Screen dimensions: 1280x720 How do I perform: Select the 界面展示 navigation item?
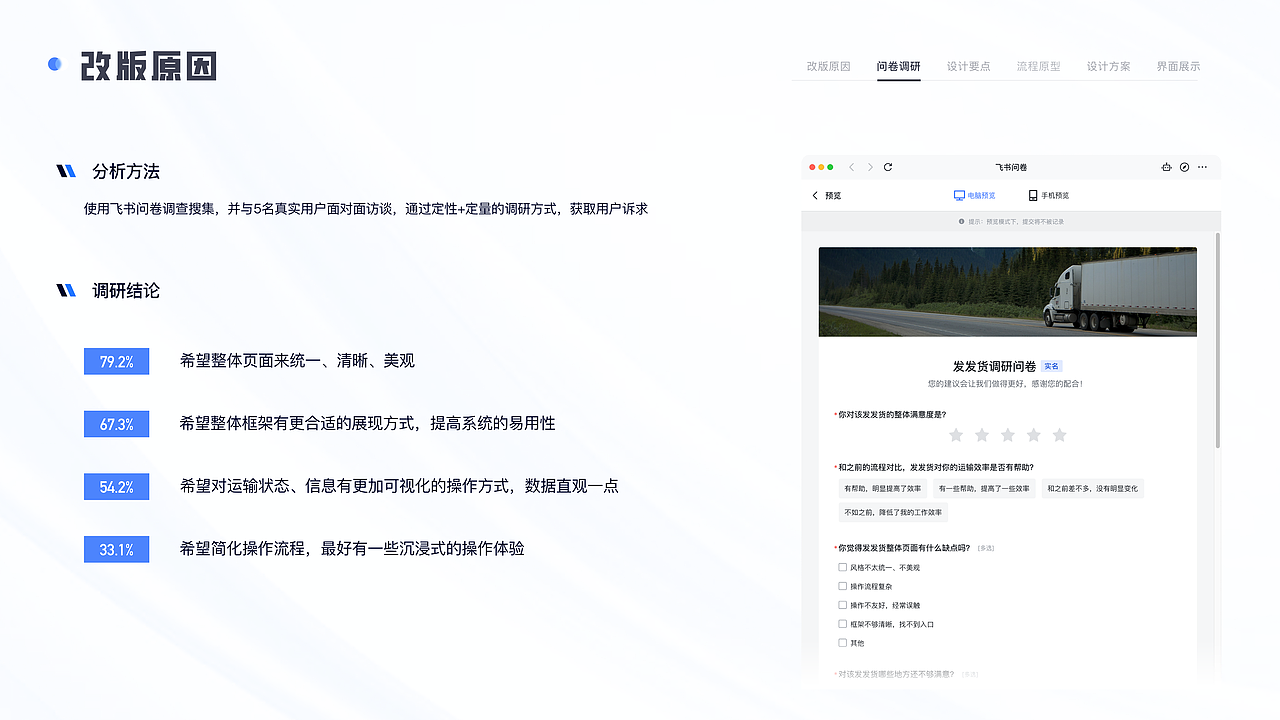(x=1176, y=65)
